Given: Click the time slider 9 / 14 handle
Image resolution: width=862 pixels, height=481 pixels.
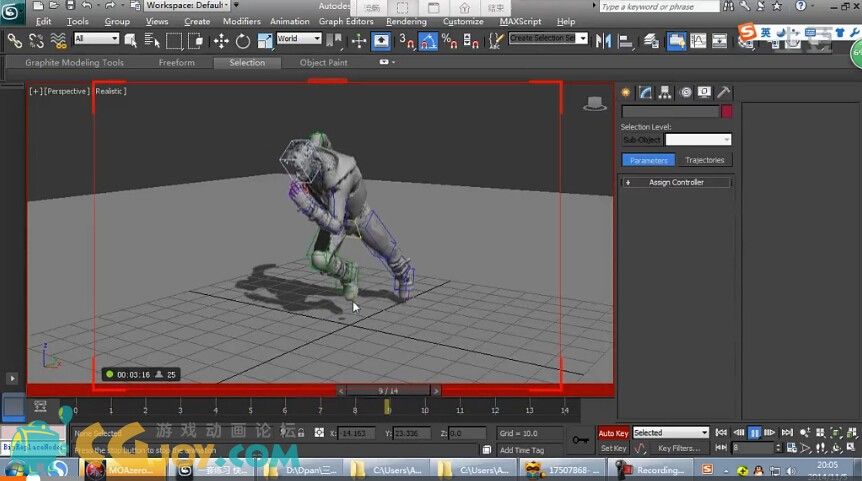Looking at the screenshot, I should coord(388,391).
